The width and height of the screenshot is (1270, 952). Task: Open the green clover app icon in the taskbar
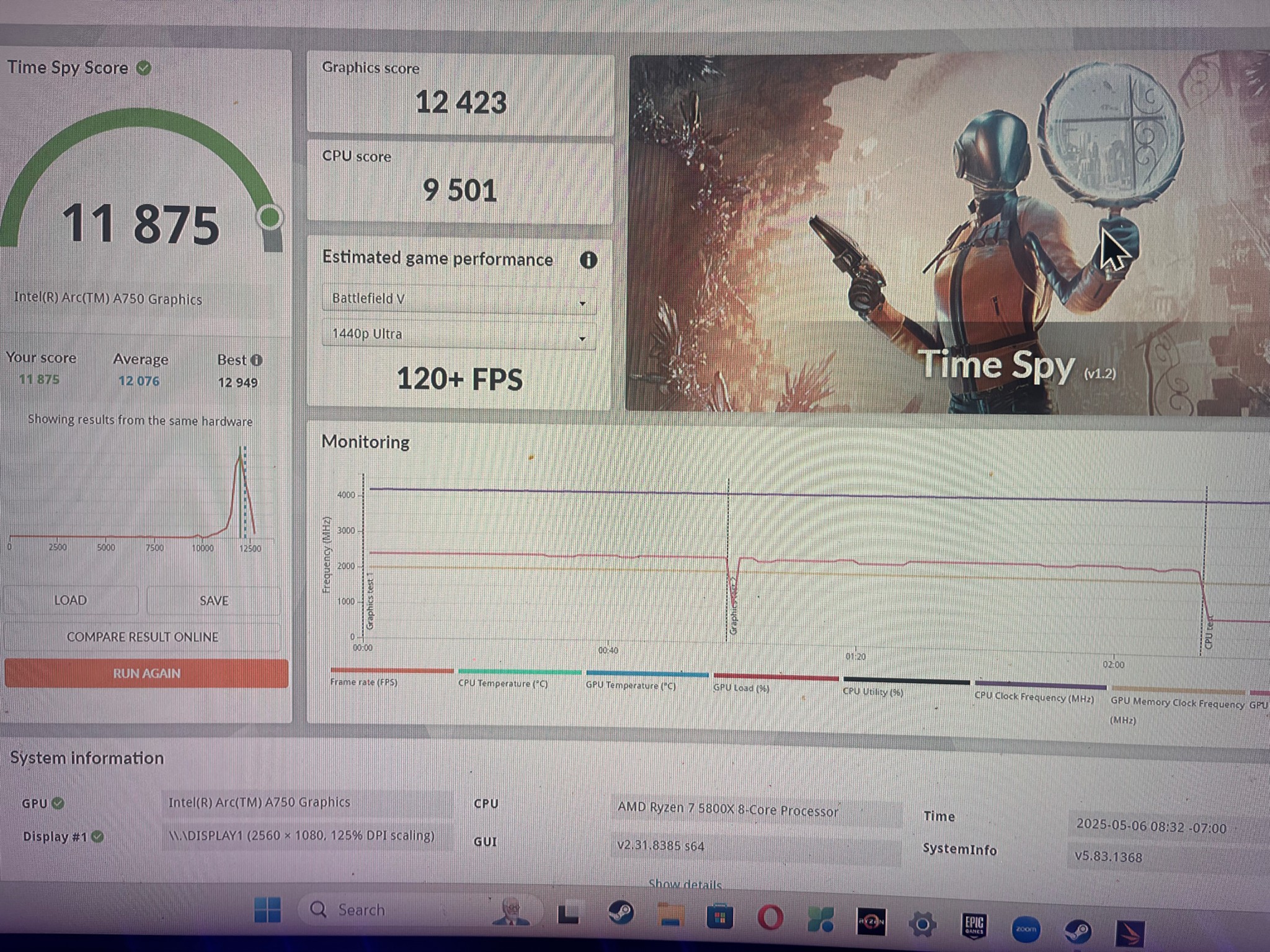coord(820,920)
